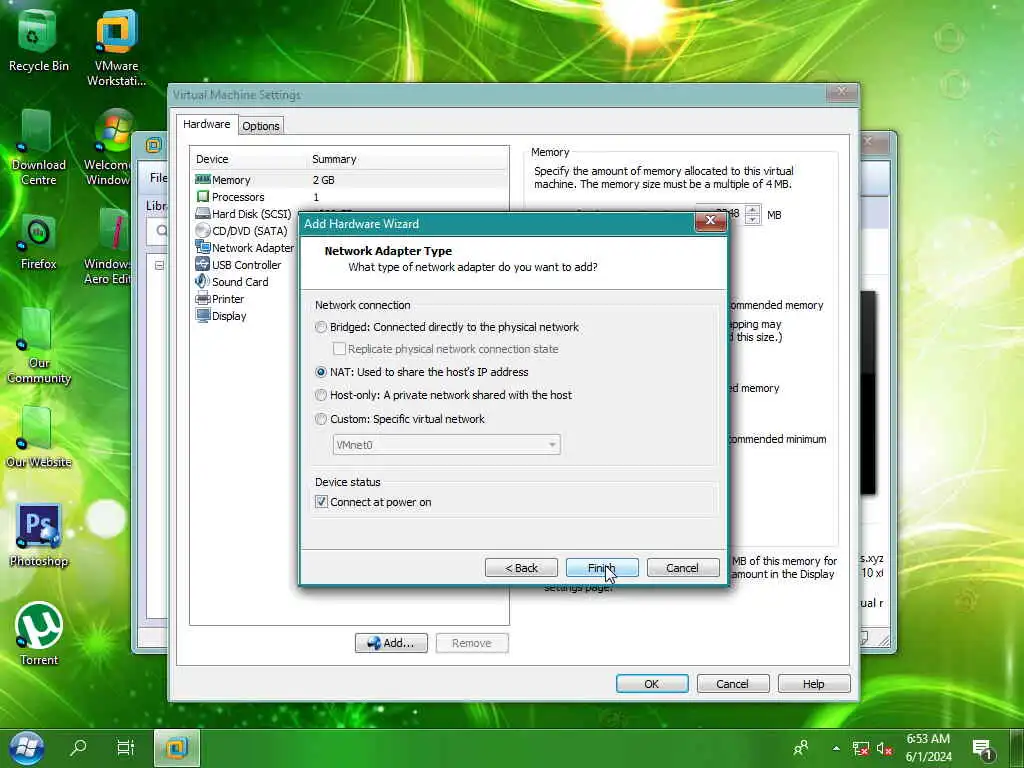The height and width of the screenshot is (768, 1024).
Task: Click the Back button in the wizard
Action: 521,568
